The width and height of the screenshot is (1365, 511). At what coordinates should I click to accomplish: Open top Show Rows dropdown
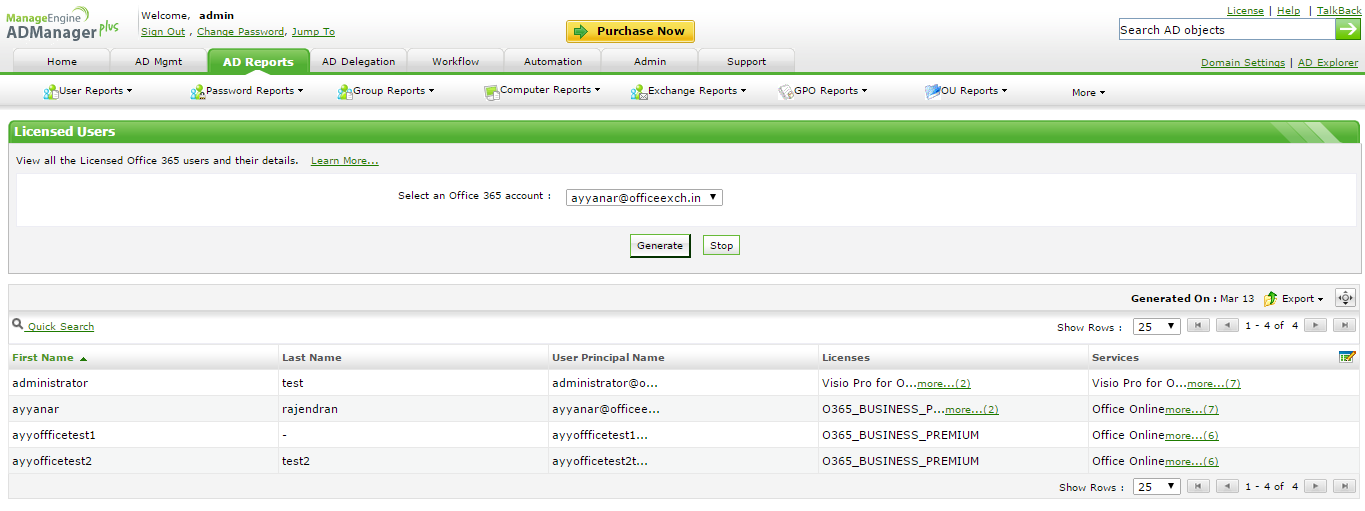tap(1158, 326)
